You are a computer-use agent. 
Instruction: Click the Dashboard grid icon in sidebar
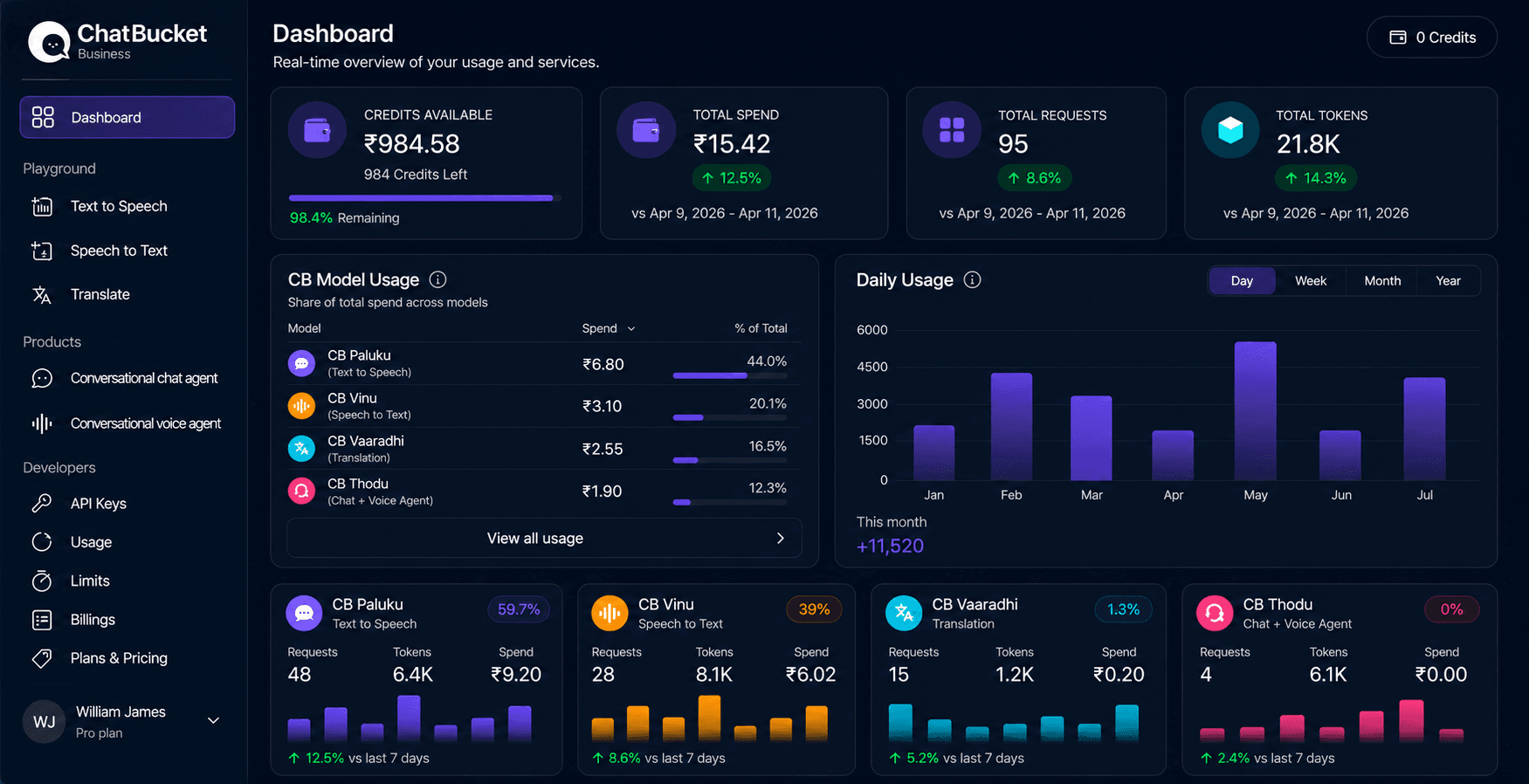pos(43,117)
